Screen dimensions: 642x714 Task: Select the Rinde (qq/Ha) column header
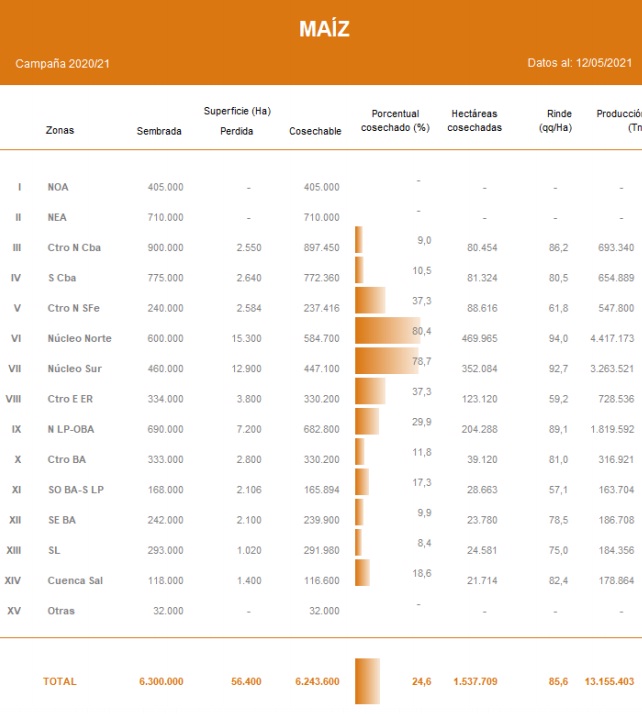(x=554, y=121)
